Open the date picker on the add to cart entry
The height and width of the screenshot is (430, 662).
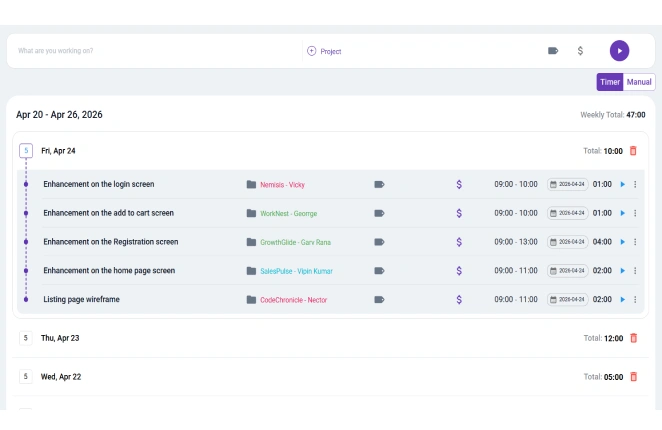pos(567,213)
